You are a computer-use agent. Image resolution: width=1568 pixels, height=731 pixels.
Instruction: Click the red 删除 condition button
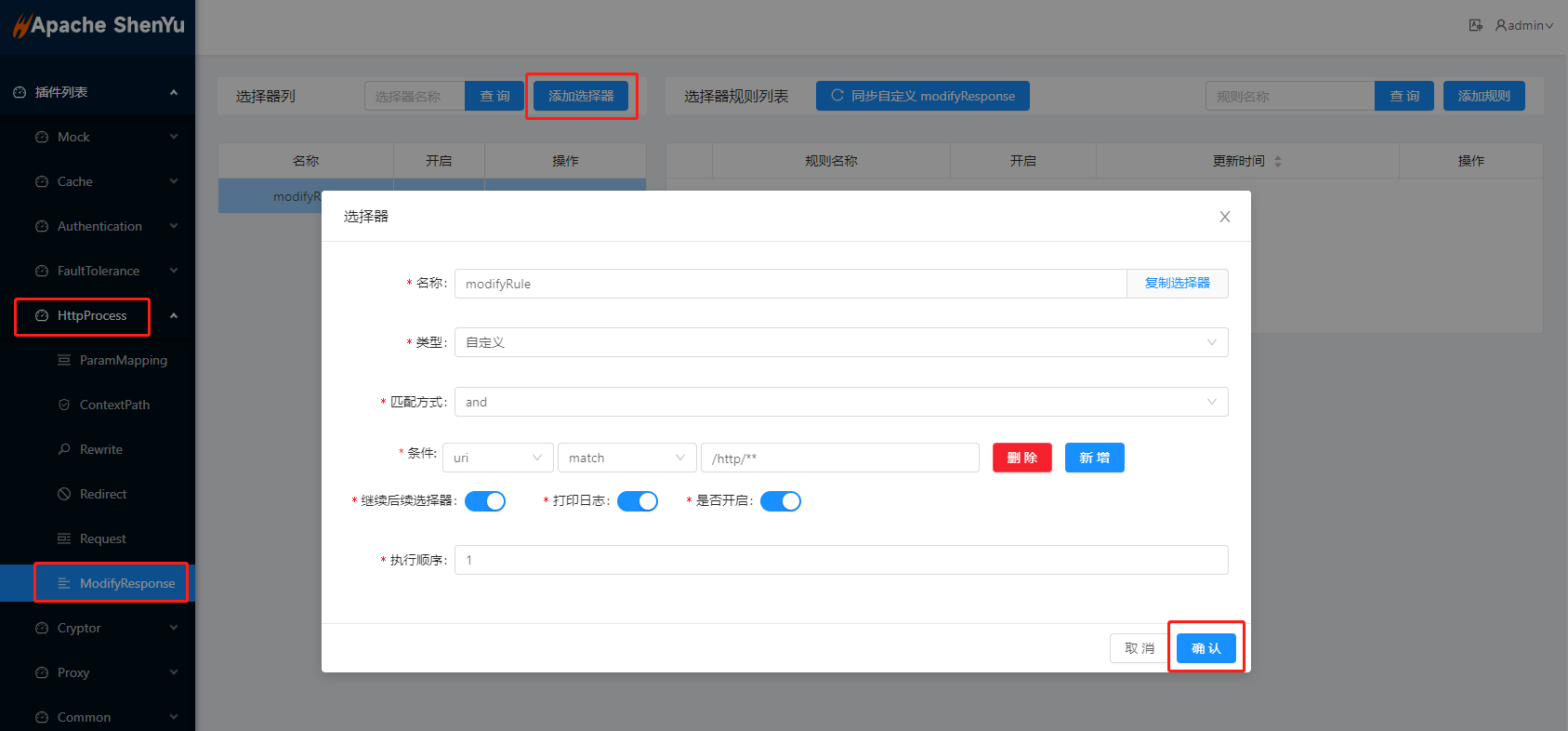point(1021,458)
